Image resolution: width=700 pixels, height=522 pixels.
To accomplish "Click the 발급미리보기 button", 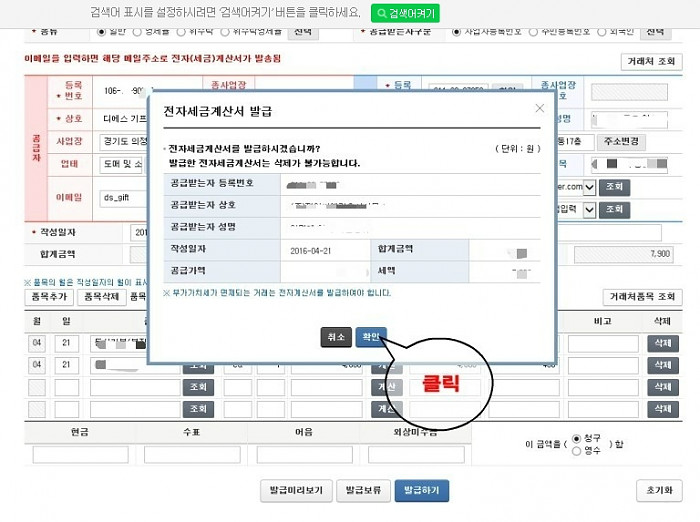I will point(294,491).
